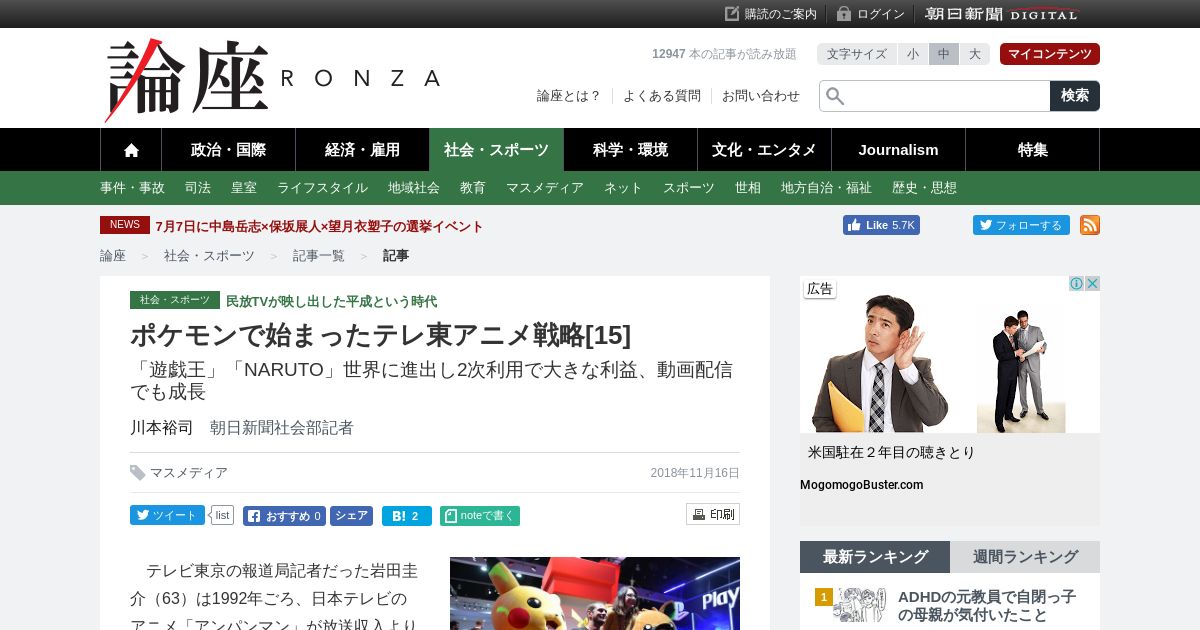The image size is (1200, 630).
Task: Select 事件・事故 submenu item
Action: click(132, 188)
